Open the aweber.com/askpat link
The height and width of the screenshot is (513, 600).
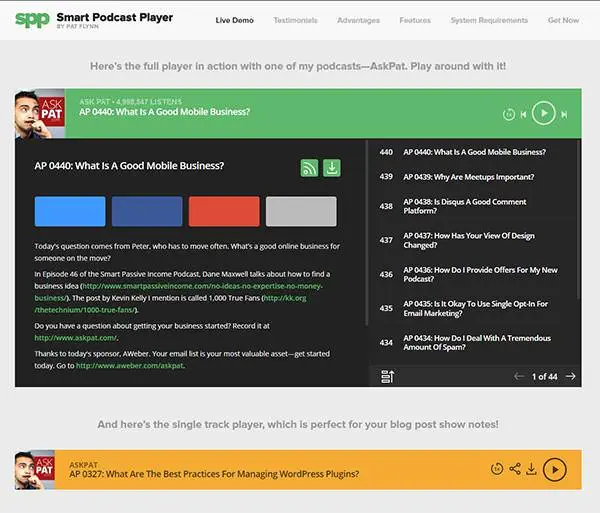[x=130, y=366]
